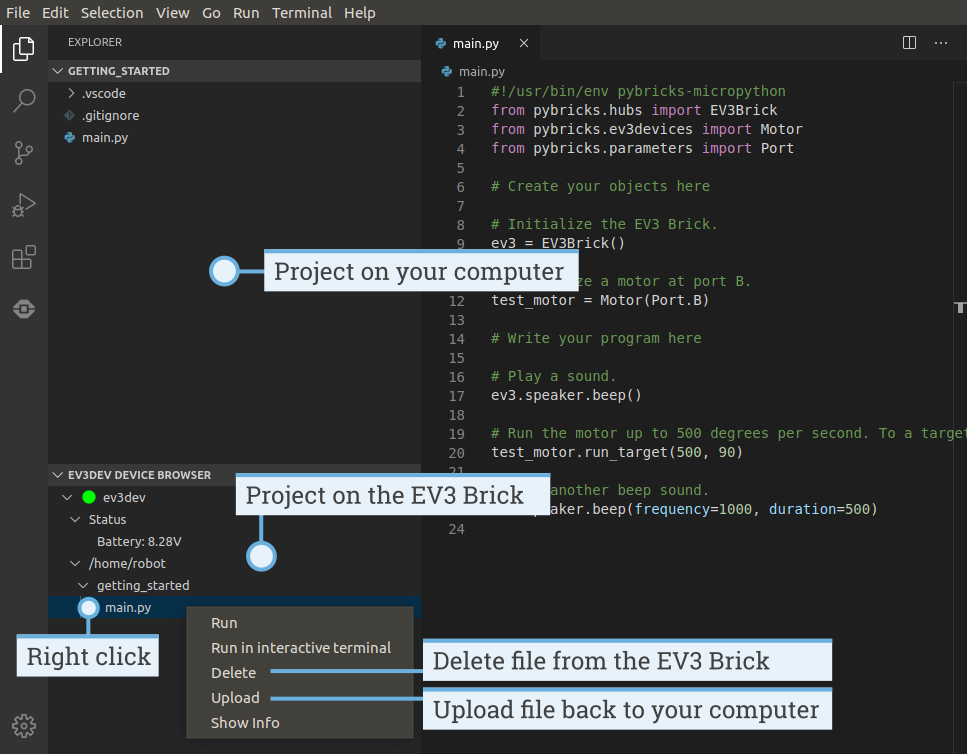967x754 pixels.
Task: Open the Search view icon
Action: [24, 100]
